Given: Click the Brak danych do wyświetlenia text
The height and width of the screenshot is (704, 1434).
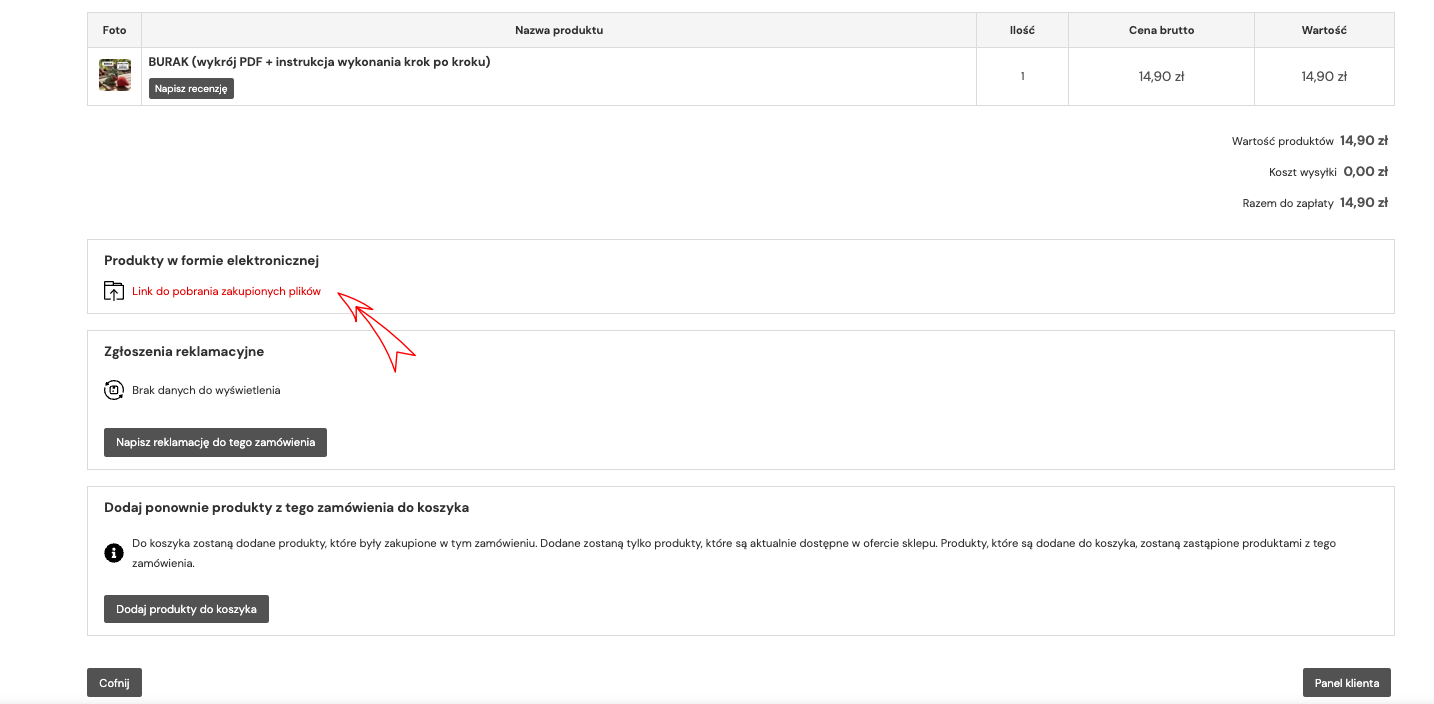Looking at the screenshot, I should tap(206, 390).
